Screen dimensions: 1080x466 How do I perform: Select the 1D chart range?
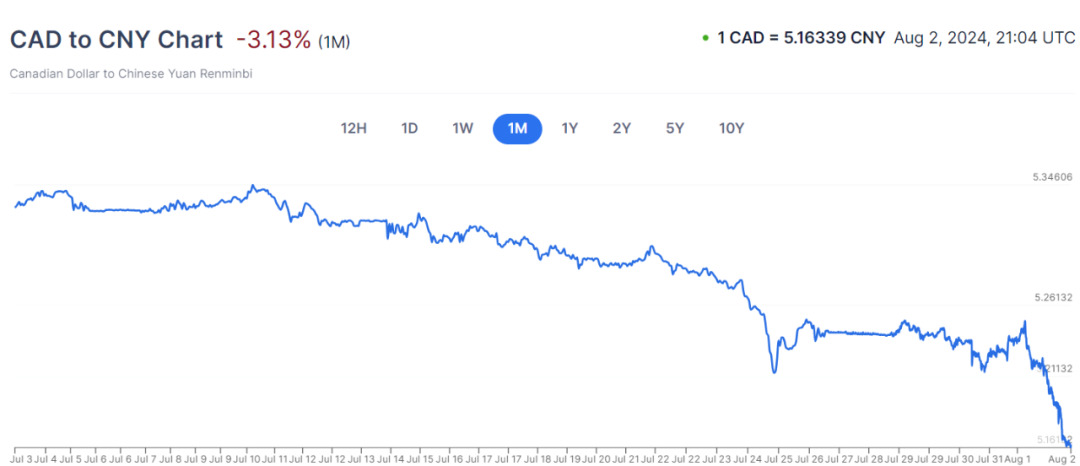(409, 128)
